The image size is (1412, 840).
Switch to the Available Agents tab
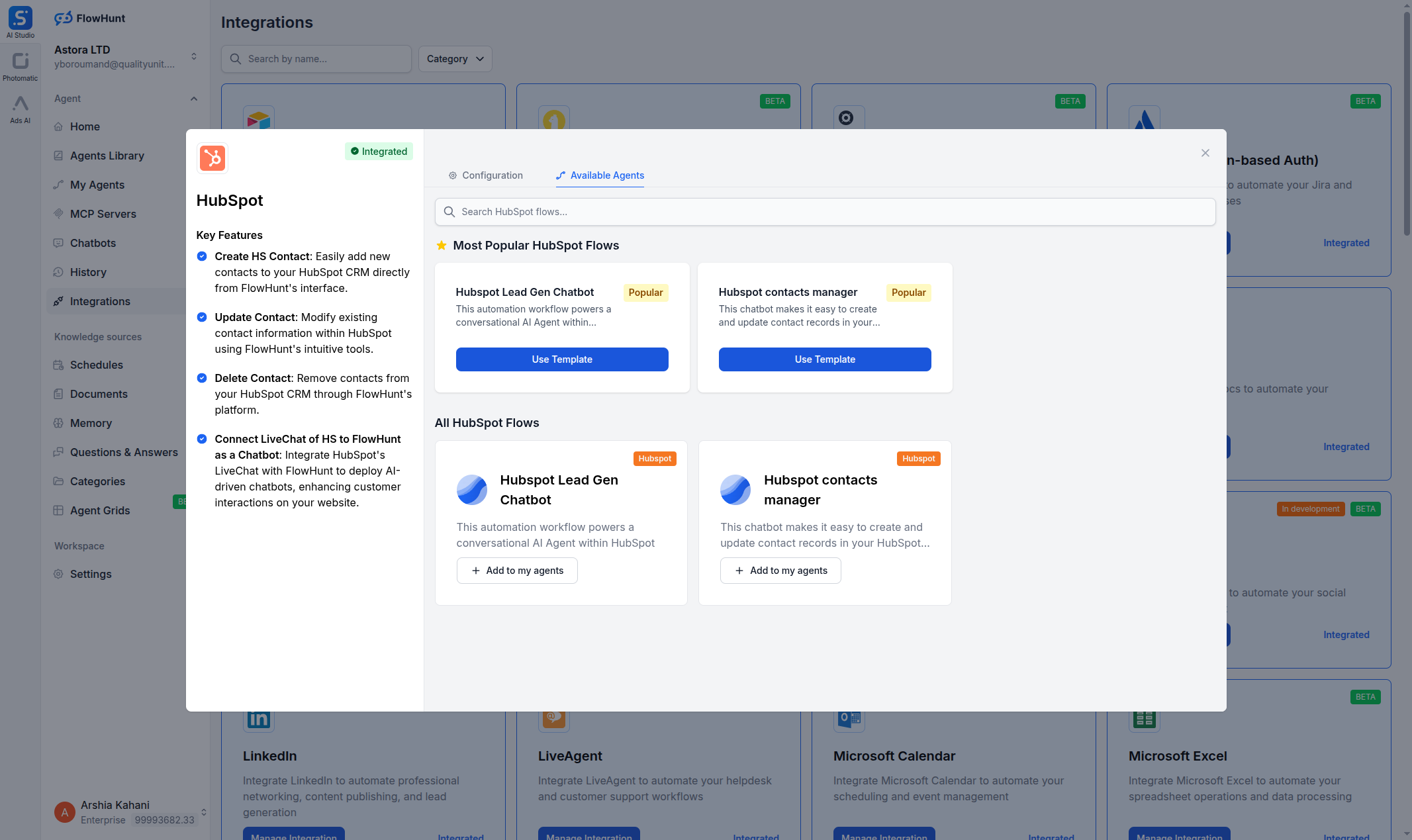(x=600, y=175)
